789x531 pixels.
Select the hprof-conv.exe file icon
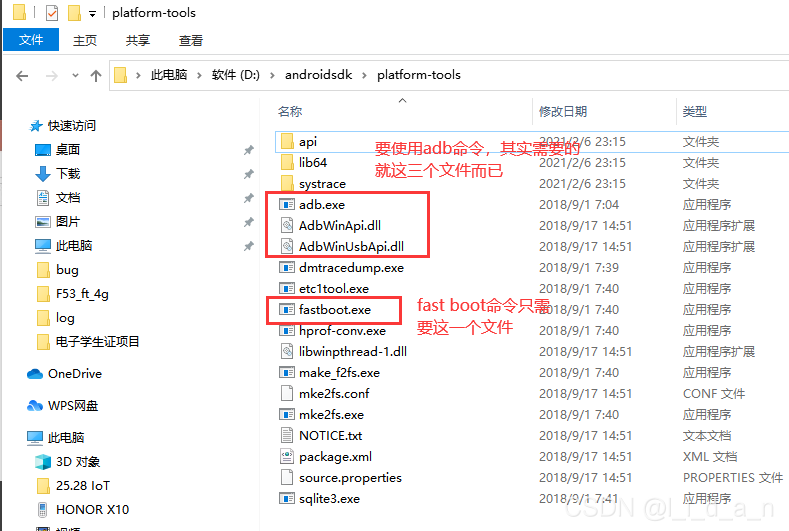[287, 331]
